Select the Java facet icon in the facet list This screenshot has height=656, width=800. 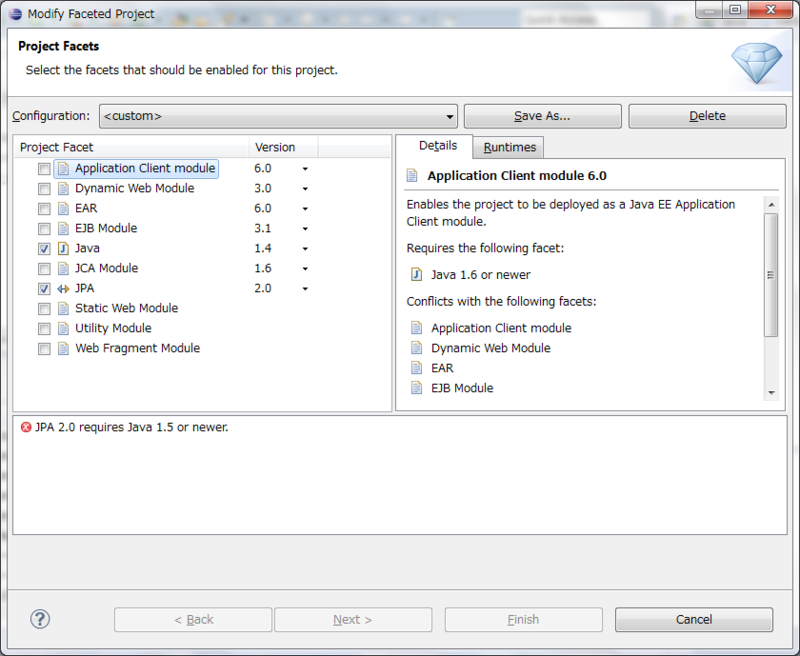63,248
